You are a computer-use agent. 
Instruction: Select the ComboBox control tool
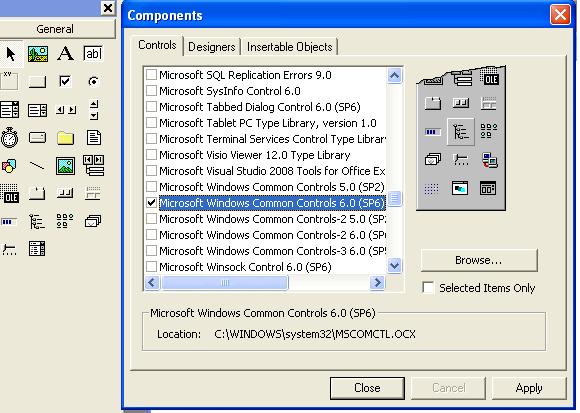click(x=10, y=110)
